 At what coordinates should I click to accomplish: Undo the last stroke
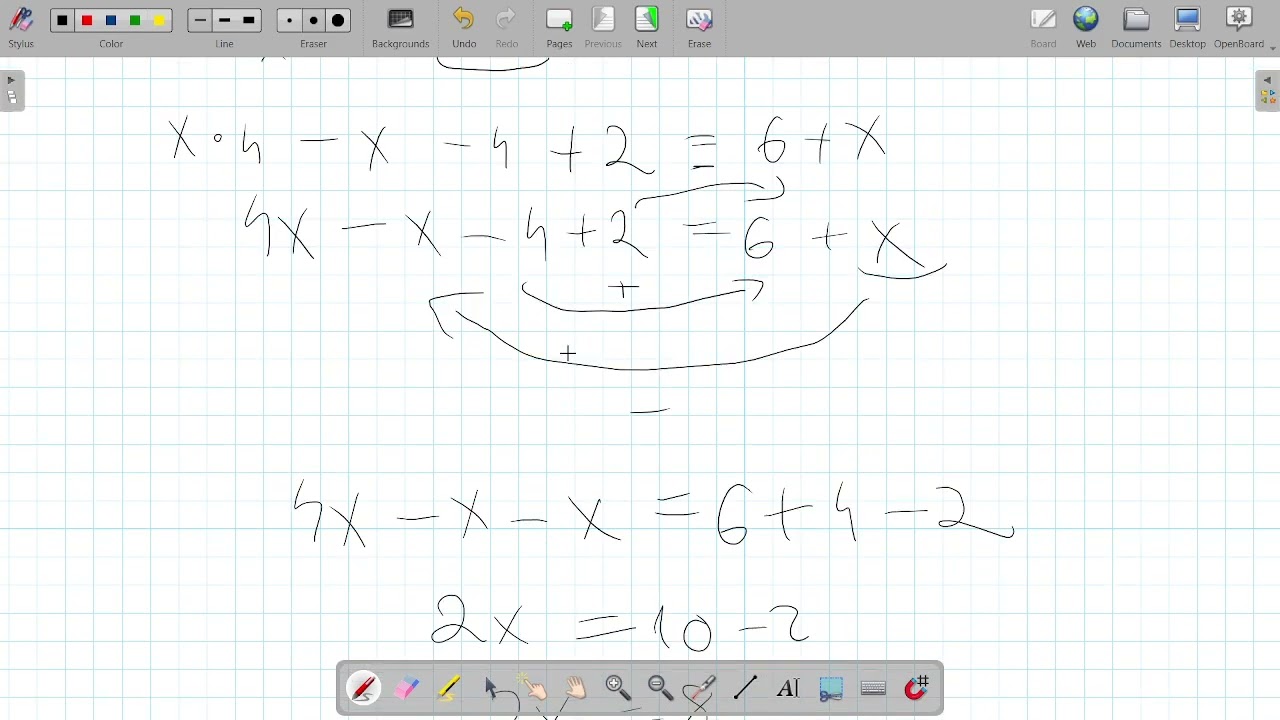click(464, 27)
